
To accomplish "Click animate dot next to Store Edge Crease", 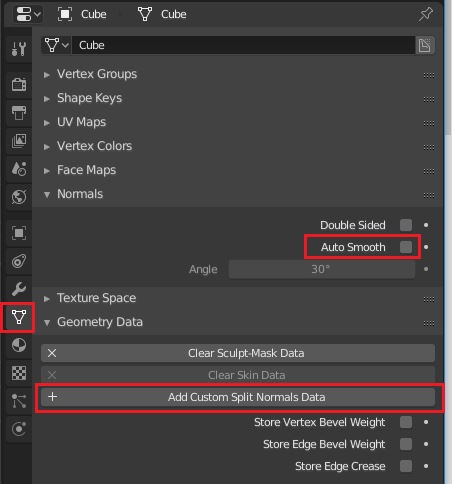I will point(426,466).
